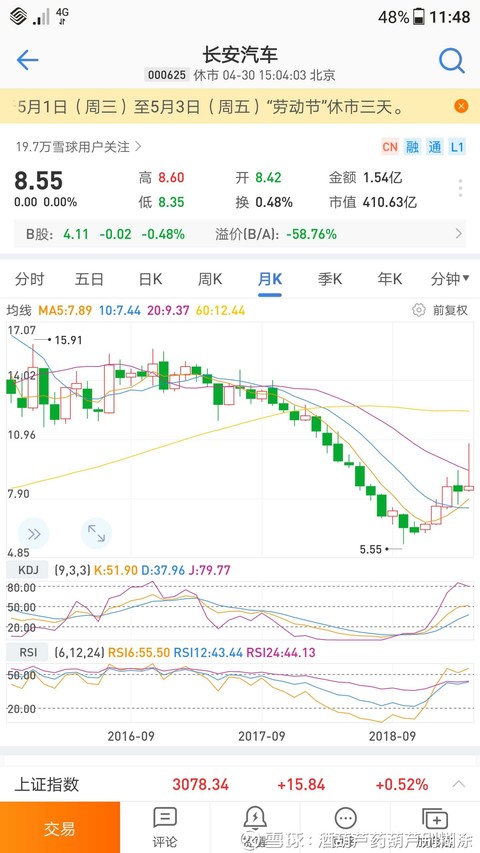
Task: Go back with the left arrow
Action: [x=27, y=60]
